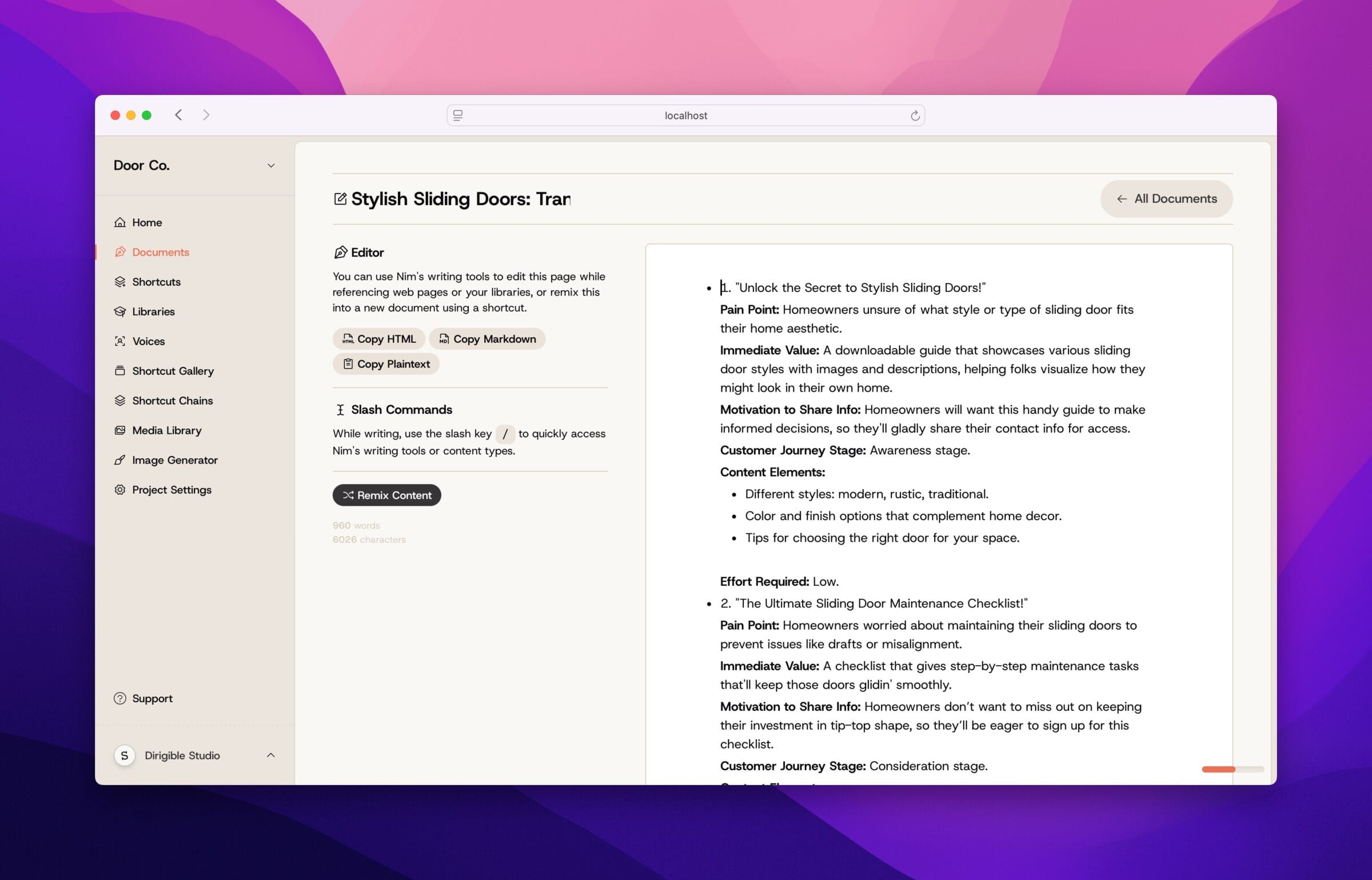The width and height of the screenshot is (1372, 880).
Task: Click Copy Markdown button
Action: 487,337
